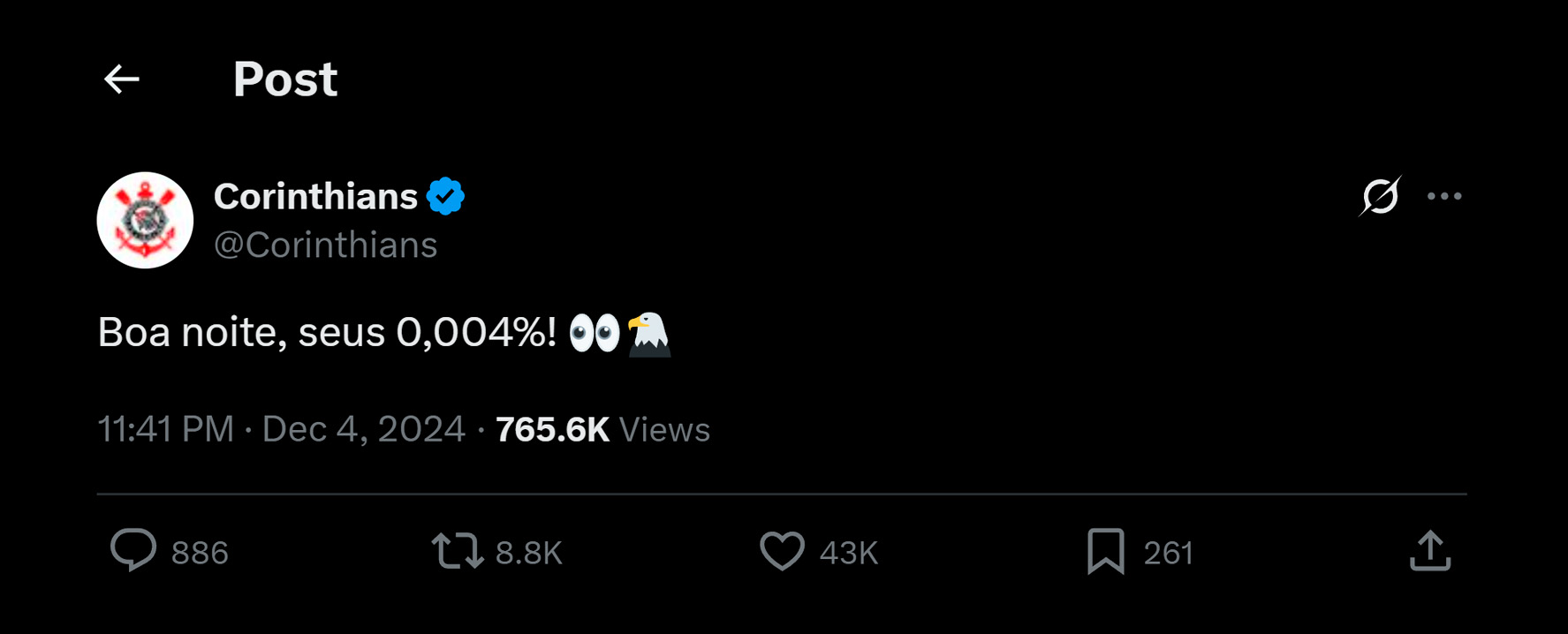1568x634 pixels.
Task: Bookmark the post with the bookmark icon
Action: 1105,551
